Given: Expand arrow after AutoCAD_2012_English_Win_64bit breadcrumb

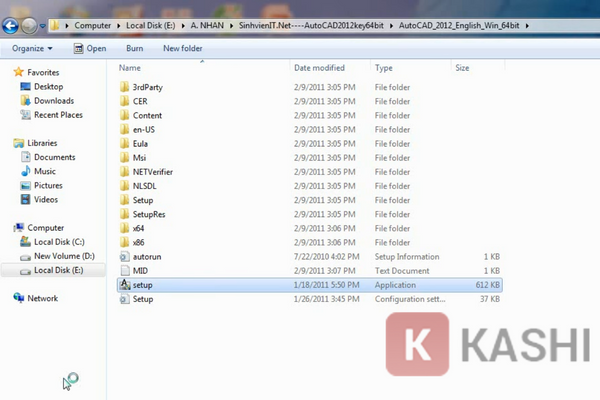Looking at the screenshot, I should pos(527,26).
